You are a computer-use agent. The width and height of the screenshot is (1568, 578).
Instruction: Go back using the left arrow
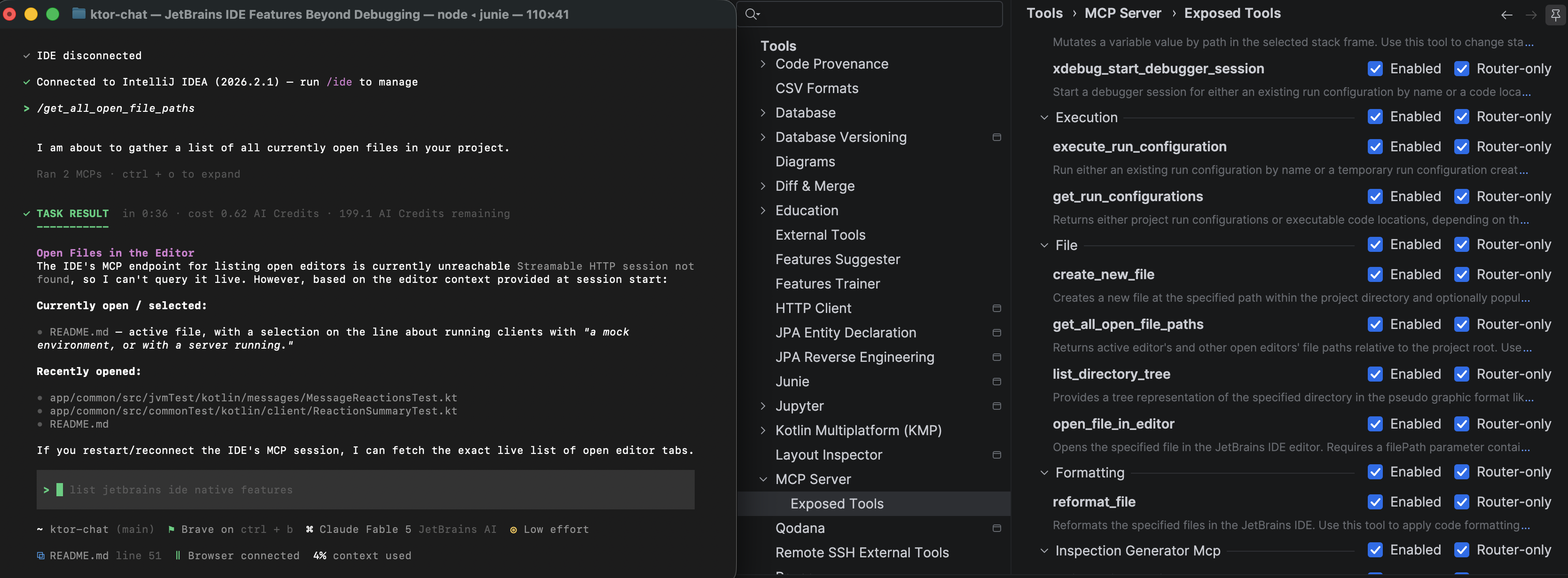click(1506, 15)
